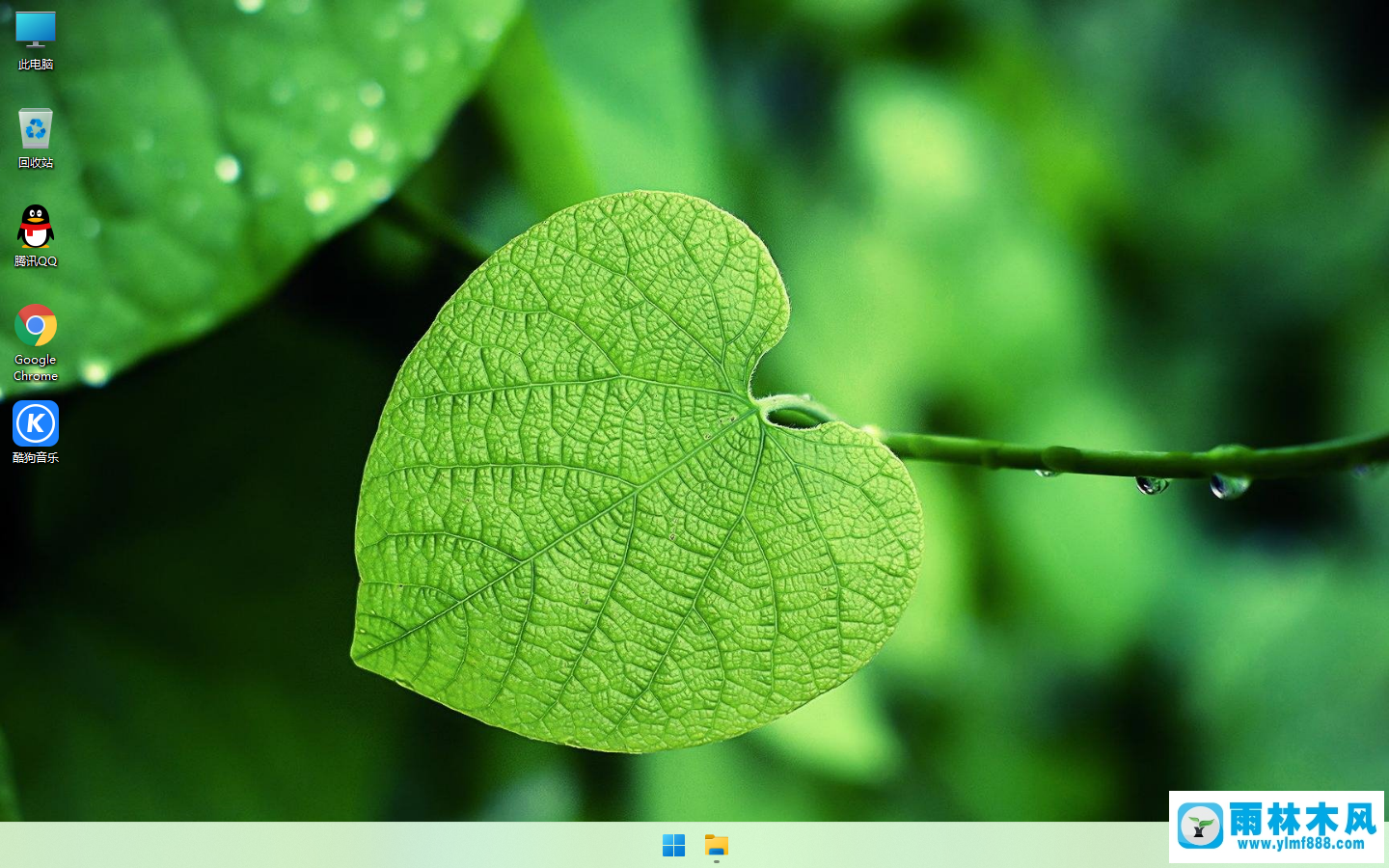The height and width of the screenshot is (868, 1389).
Task: Click the 酷狗音乐 text label
Action: point(36,457)
